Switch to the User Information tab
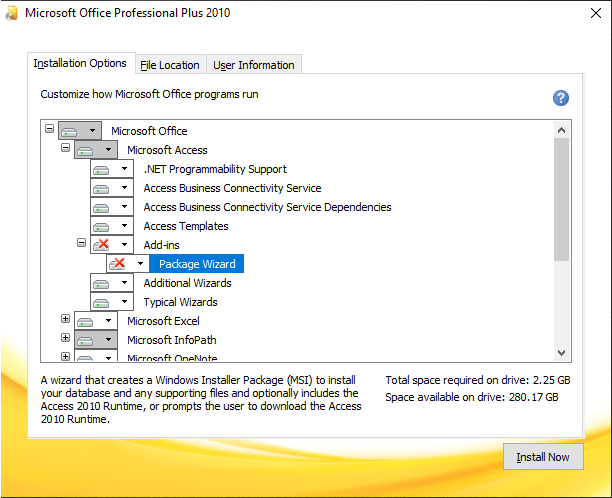This screenshot has width=612, height=498. pos(254,65)
